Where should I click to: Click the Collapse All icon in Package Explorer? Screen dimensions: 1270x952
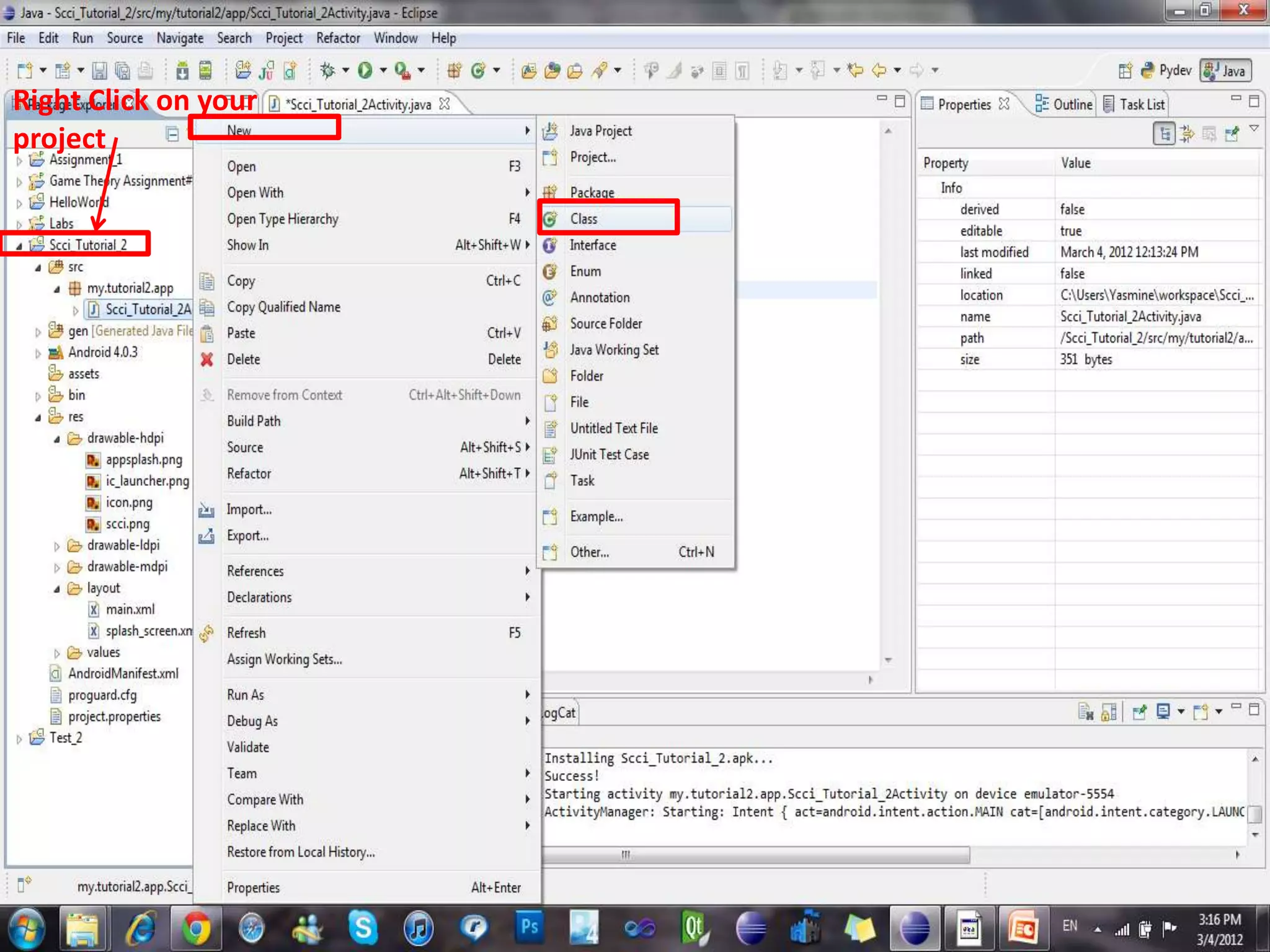[x=172, y=133]
